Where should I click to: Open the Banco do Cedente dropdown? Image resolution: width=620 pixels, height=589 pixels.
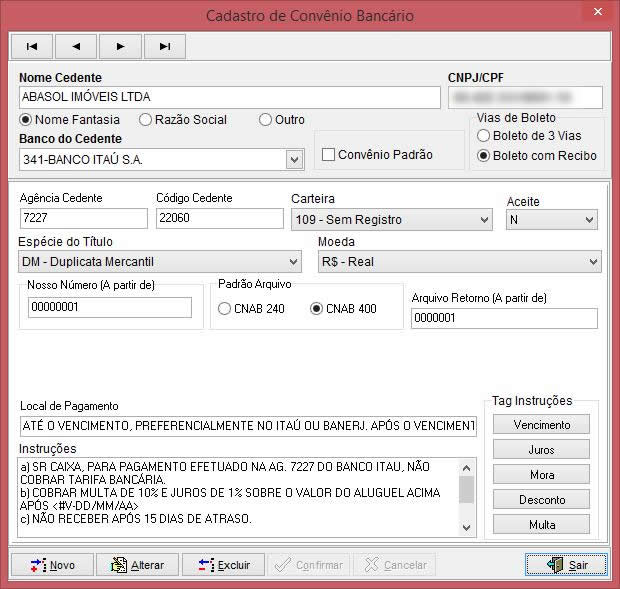[x=294, y=160]
